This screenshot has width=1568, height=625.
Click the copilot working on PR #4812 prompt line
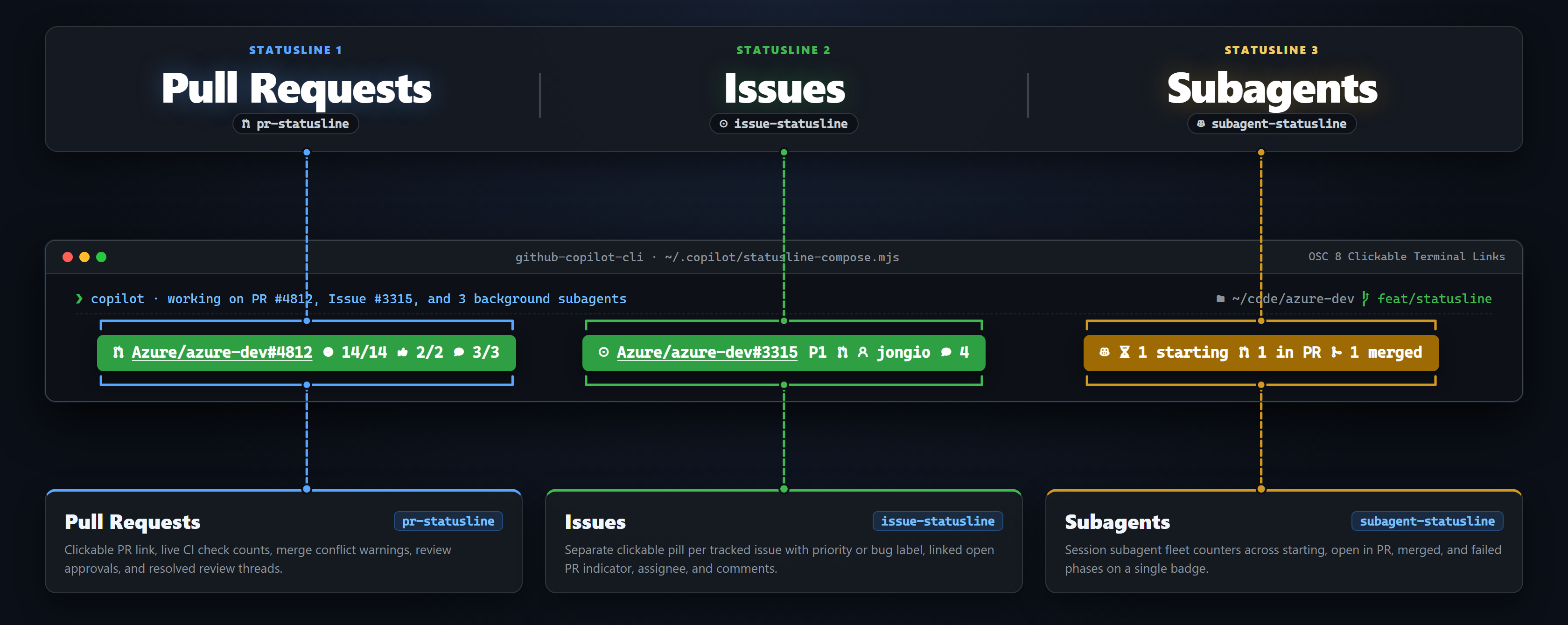click(x=358, y=299)
